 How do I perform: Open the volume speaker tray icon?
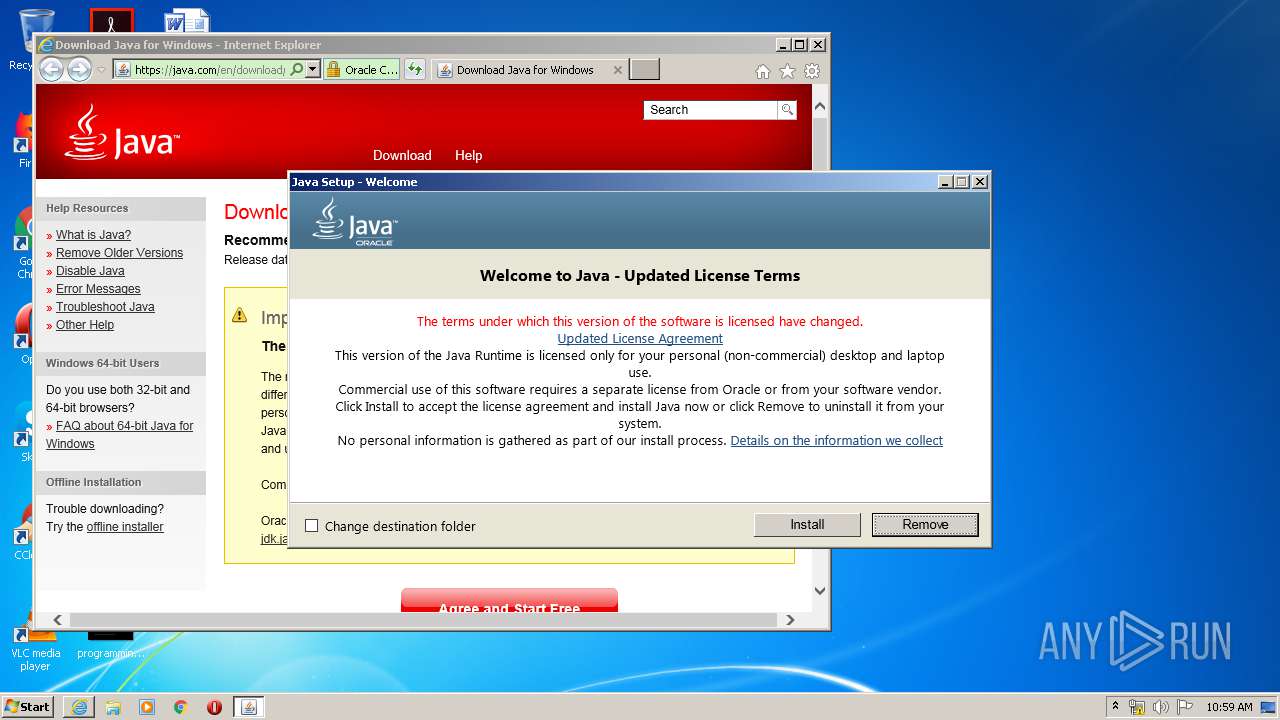point(1161,707)
